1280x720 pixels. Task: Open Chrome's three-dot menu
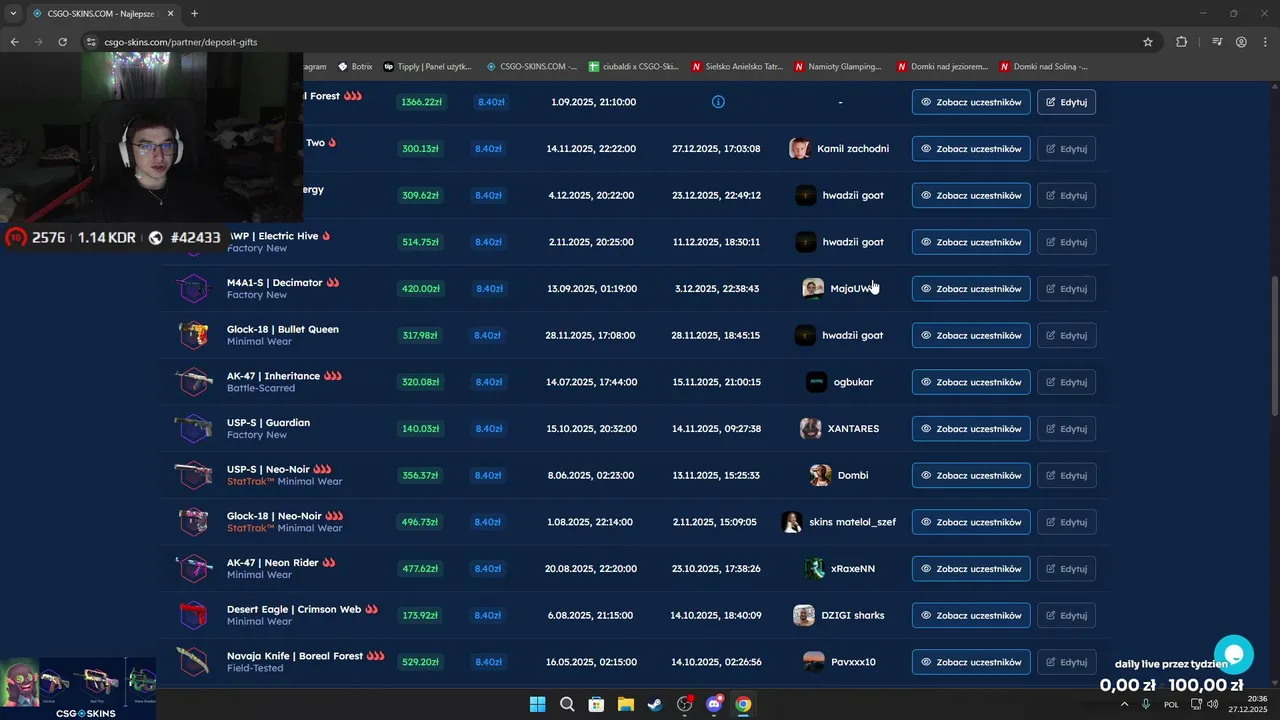[1265, 42]
